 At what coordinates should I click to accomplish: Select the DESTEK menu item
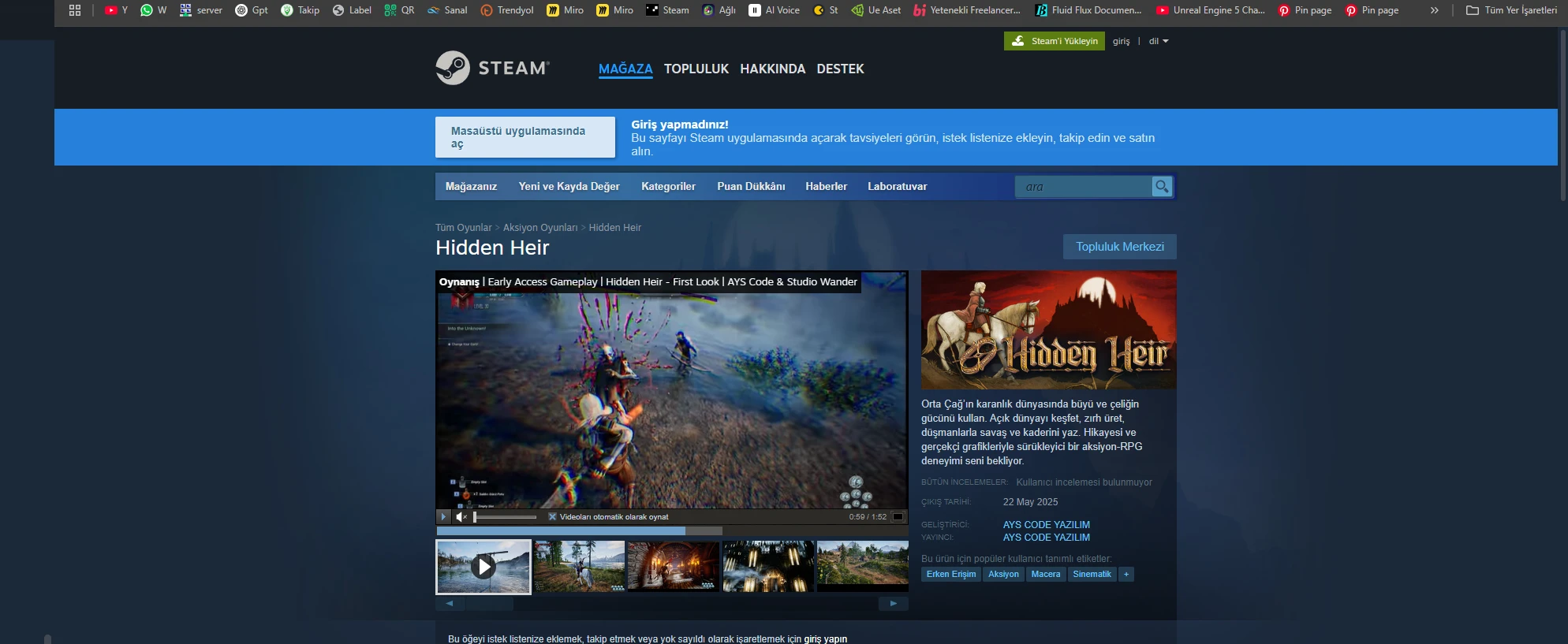coord(840,69)
